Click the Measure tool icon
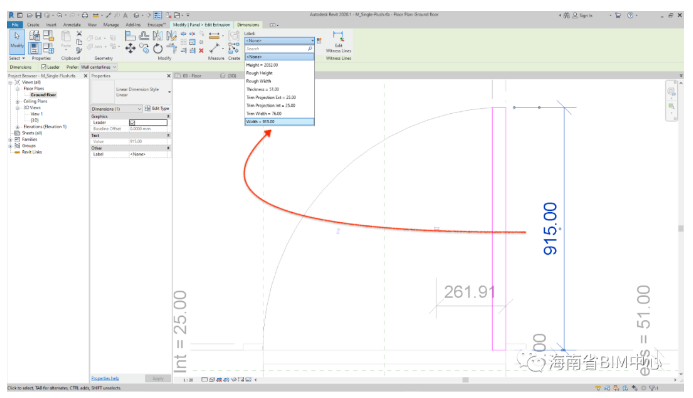 click(x=214, y=48)
